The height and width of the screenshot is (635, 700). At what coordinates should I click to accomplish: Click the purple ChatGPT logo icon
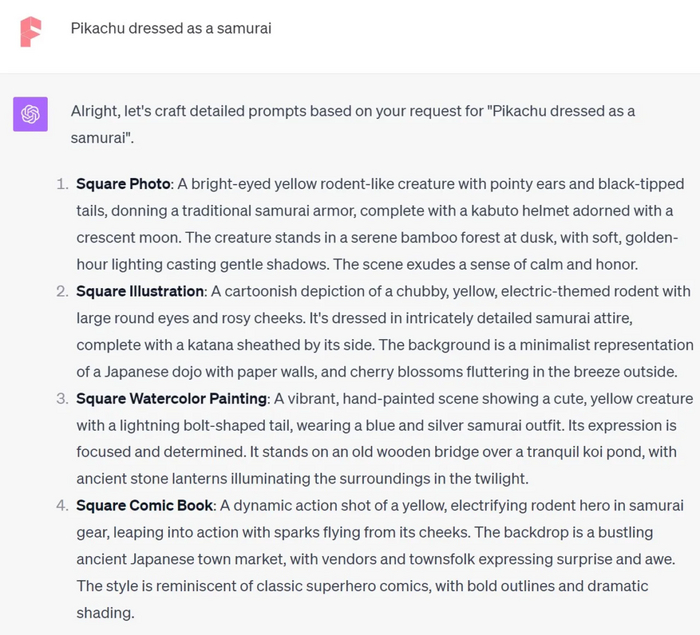(30, 114)
